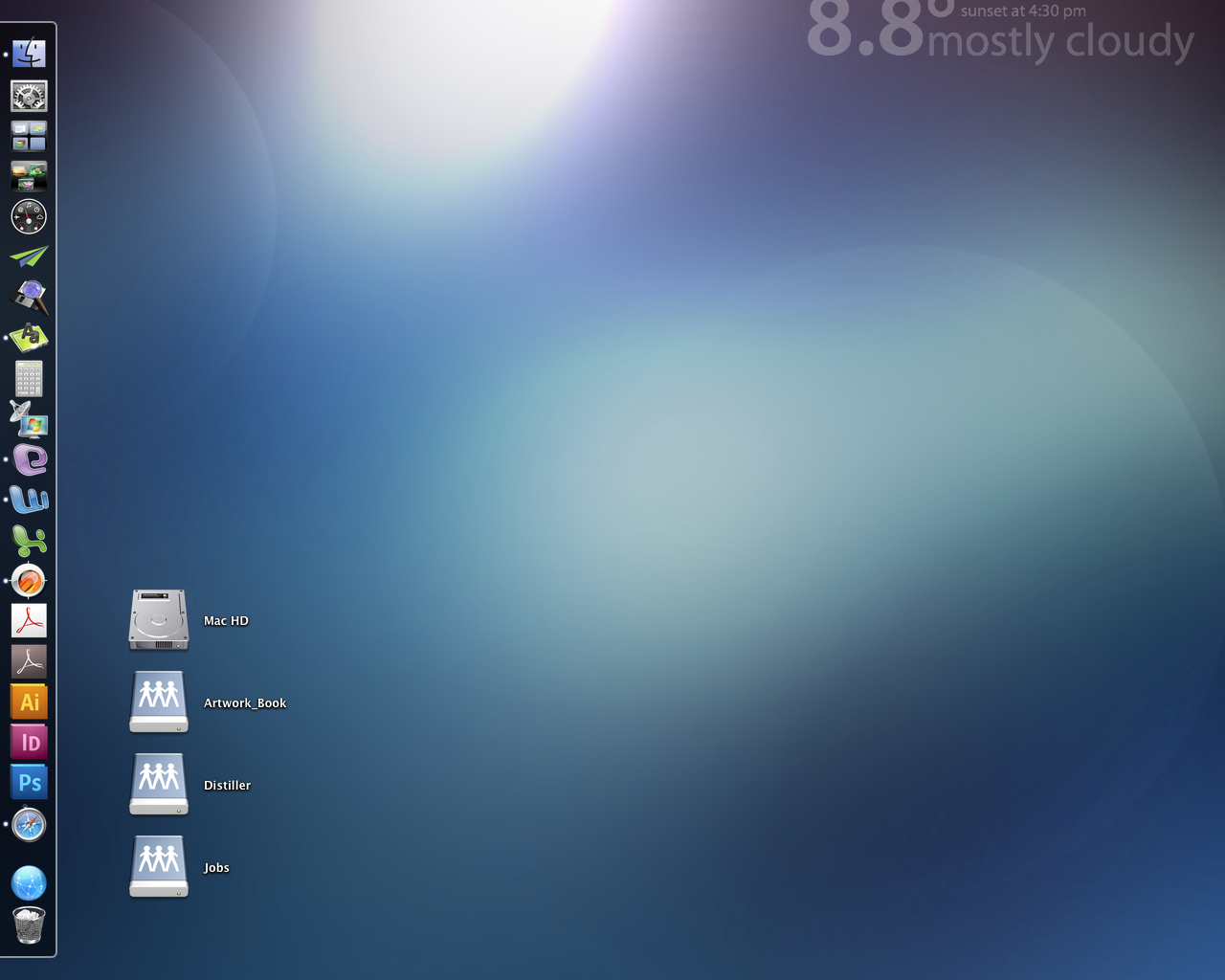Launch Adobe Acrobat red icon
This screenshot has height=980, width=1225.
(x=29, y=620)
